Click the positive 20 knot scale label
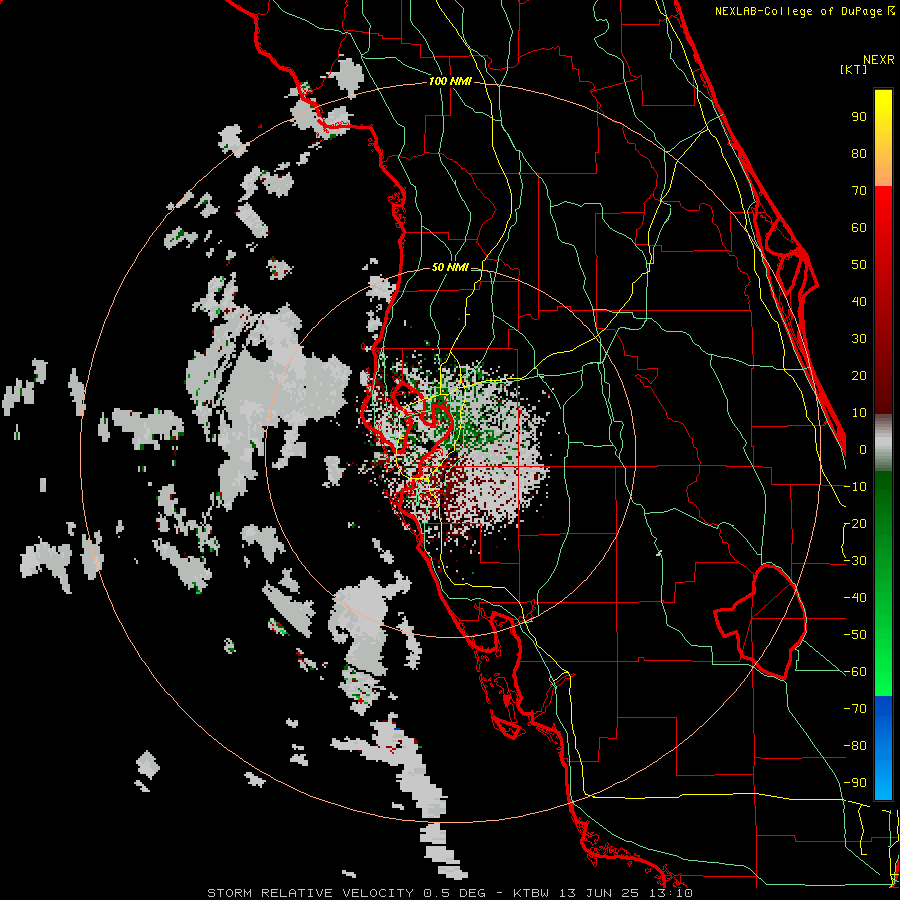The width and height of the screenshot is (900, 900). click(859, 376)
